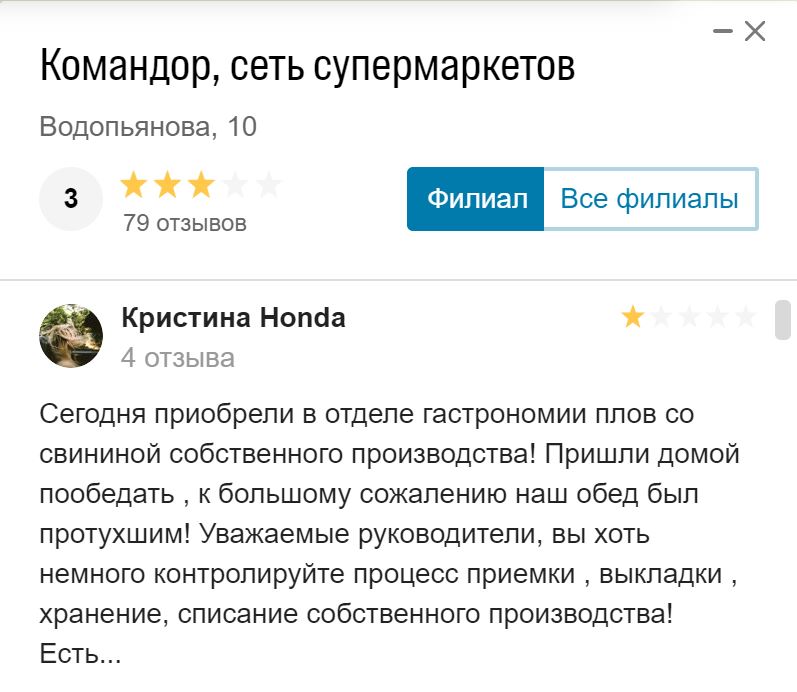Viewport: 797px width, 692px height.
Task: Click the fourth greyed overall rating star
Action: pos(235,185)
